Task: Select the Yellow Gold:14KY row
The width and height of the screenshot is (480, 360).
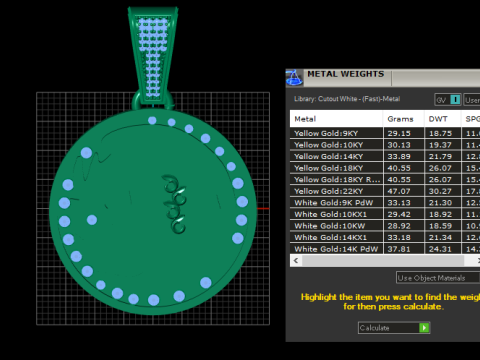Action: tap(385, 156)
